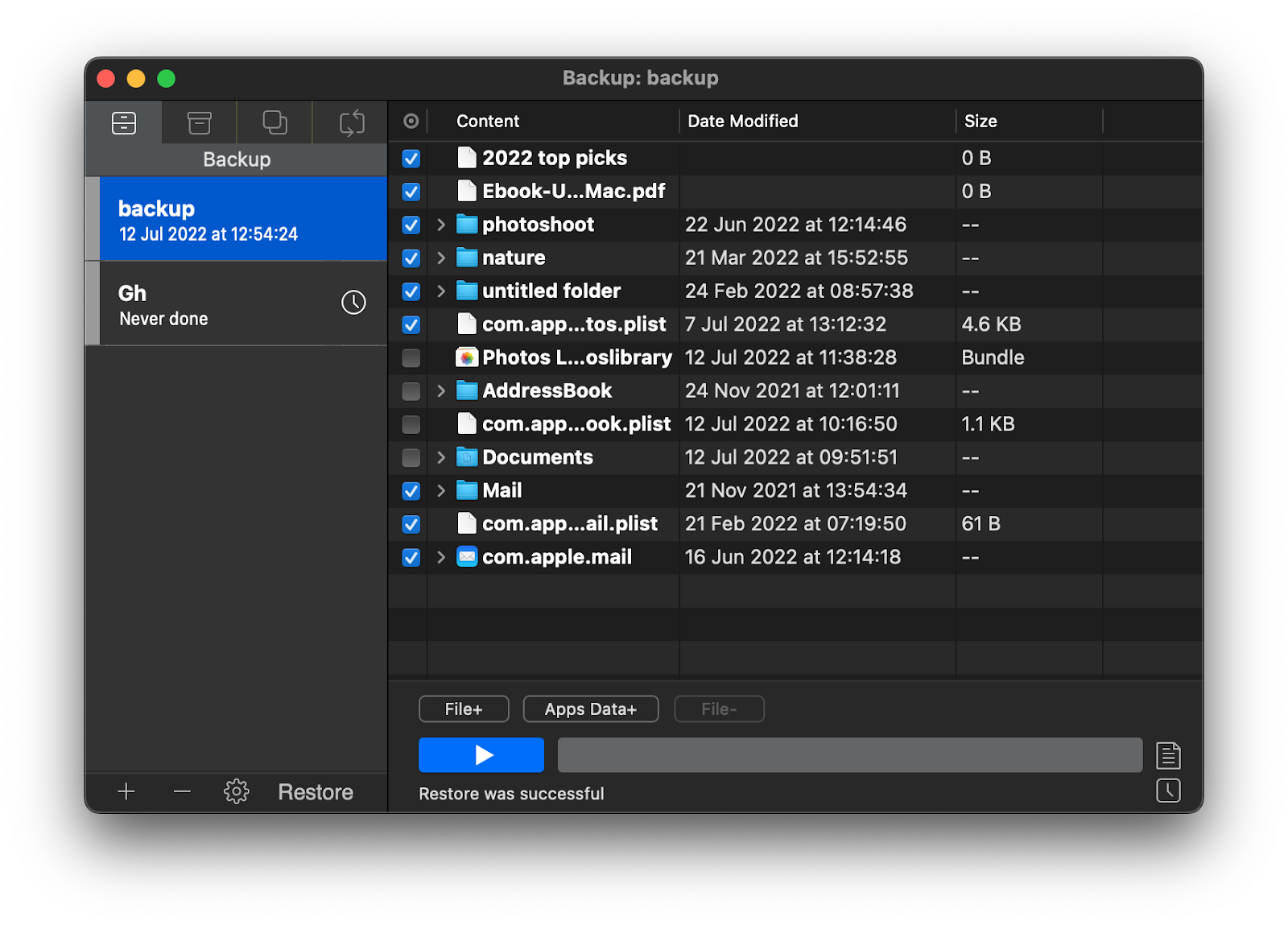This screenshot has width=1288, height=925.
Task: Click the clock badge on the Gh project
Action: [353, 304]
